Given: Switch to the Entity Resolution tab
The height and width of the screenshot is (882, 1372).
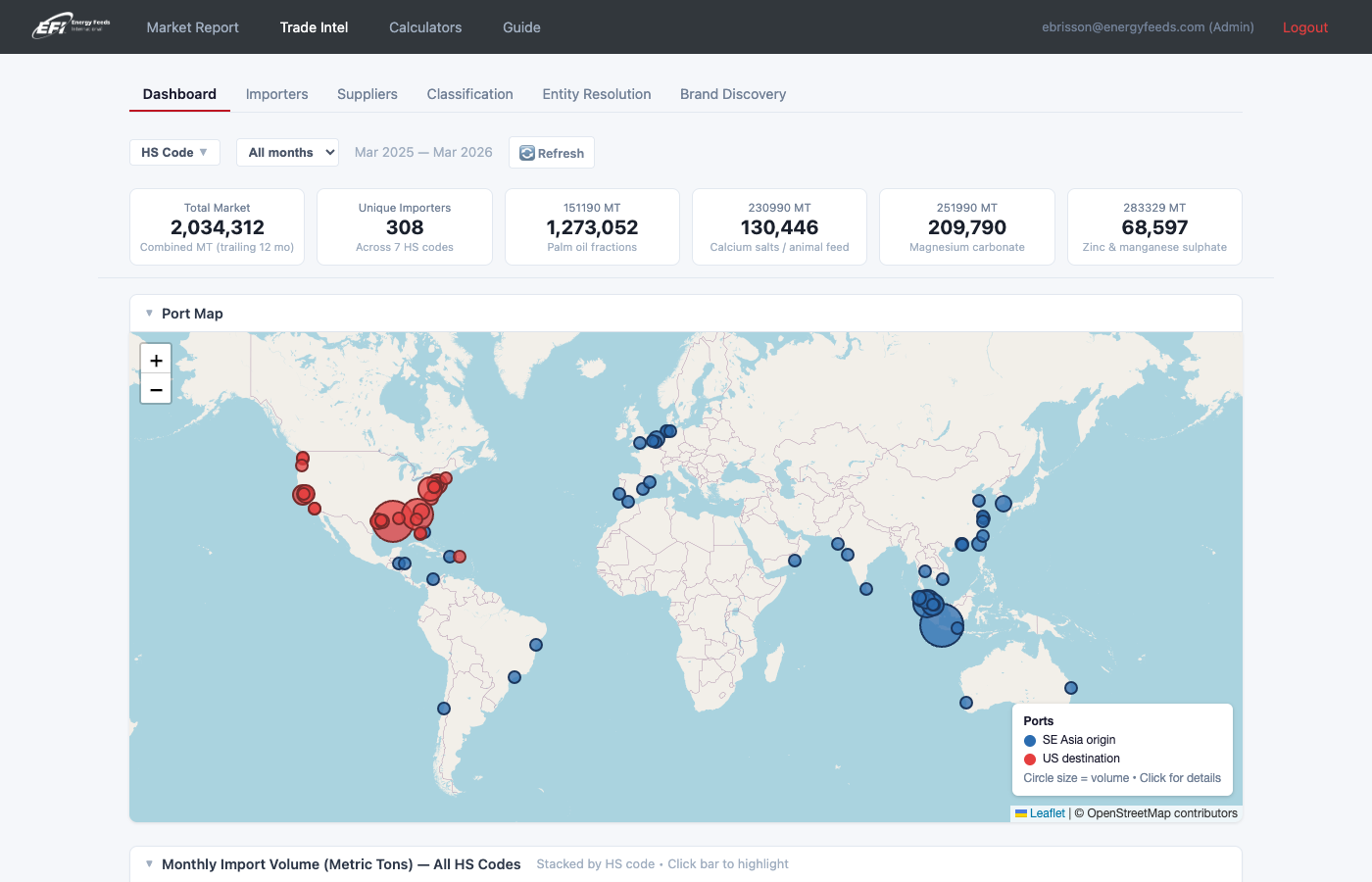Looking at the screenshot, I should [x=597, y=94].
